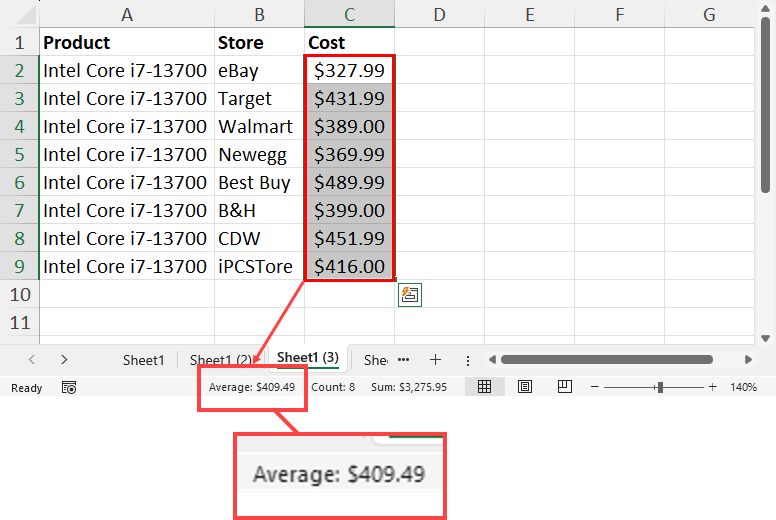Show more hidden sheet tabs (ellipsis)
The image size is (776, 520).
tap(404, 360)
